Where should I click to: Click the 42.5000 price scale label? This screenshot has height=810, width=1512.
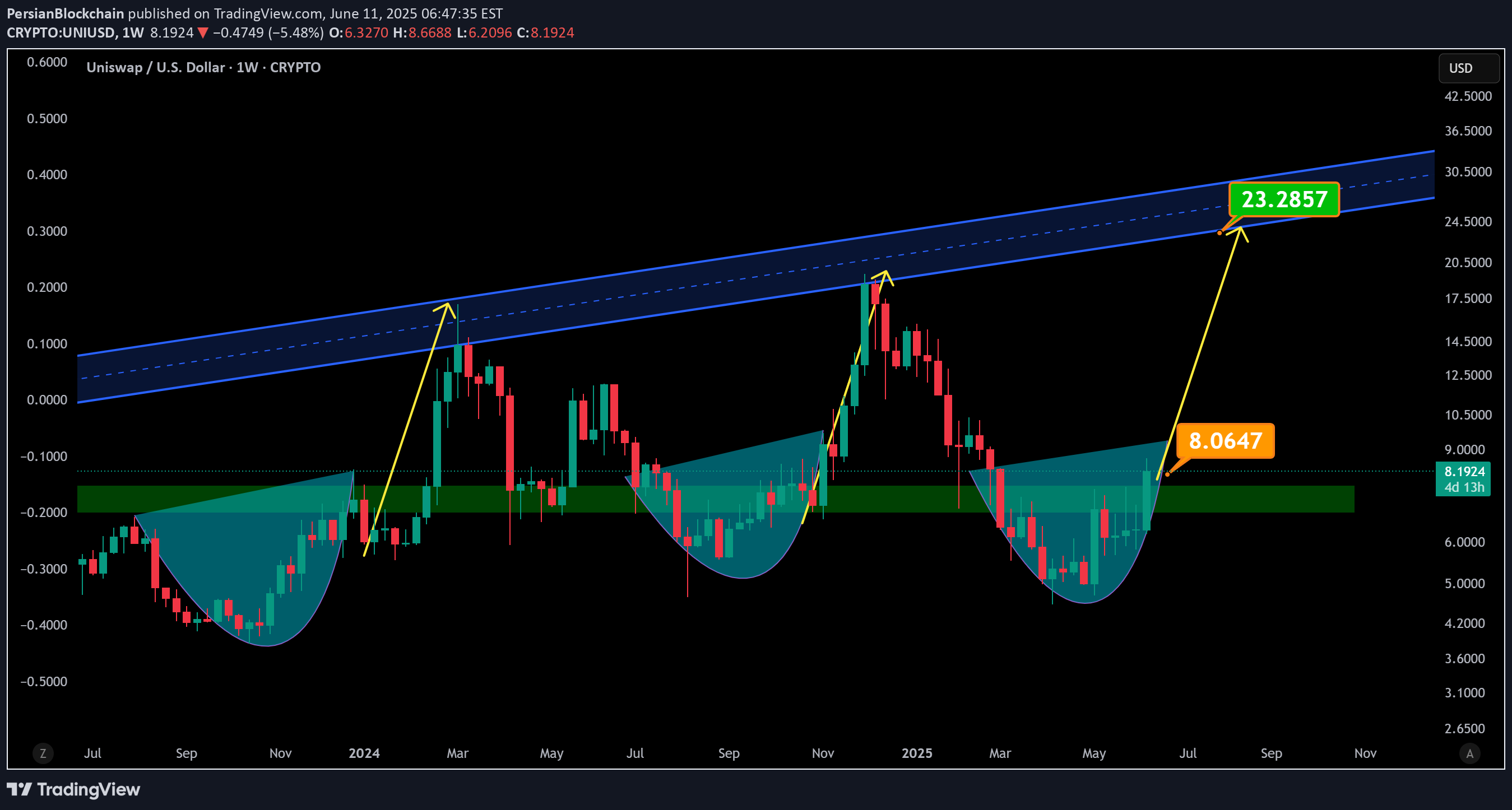tap(1467, 96)
